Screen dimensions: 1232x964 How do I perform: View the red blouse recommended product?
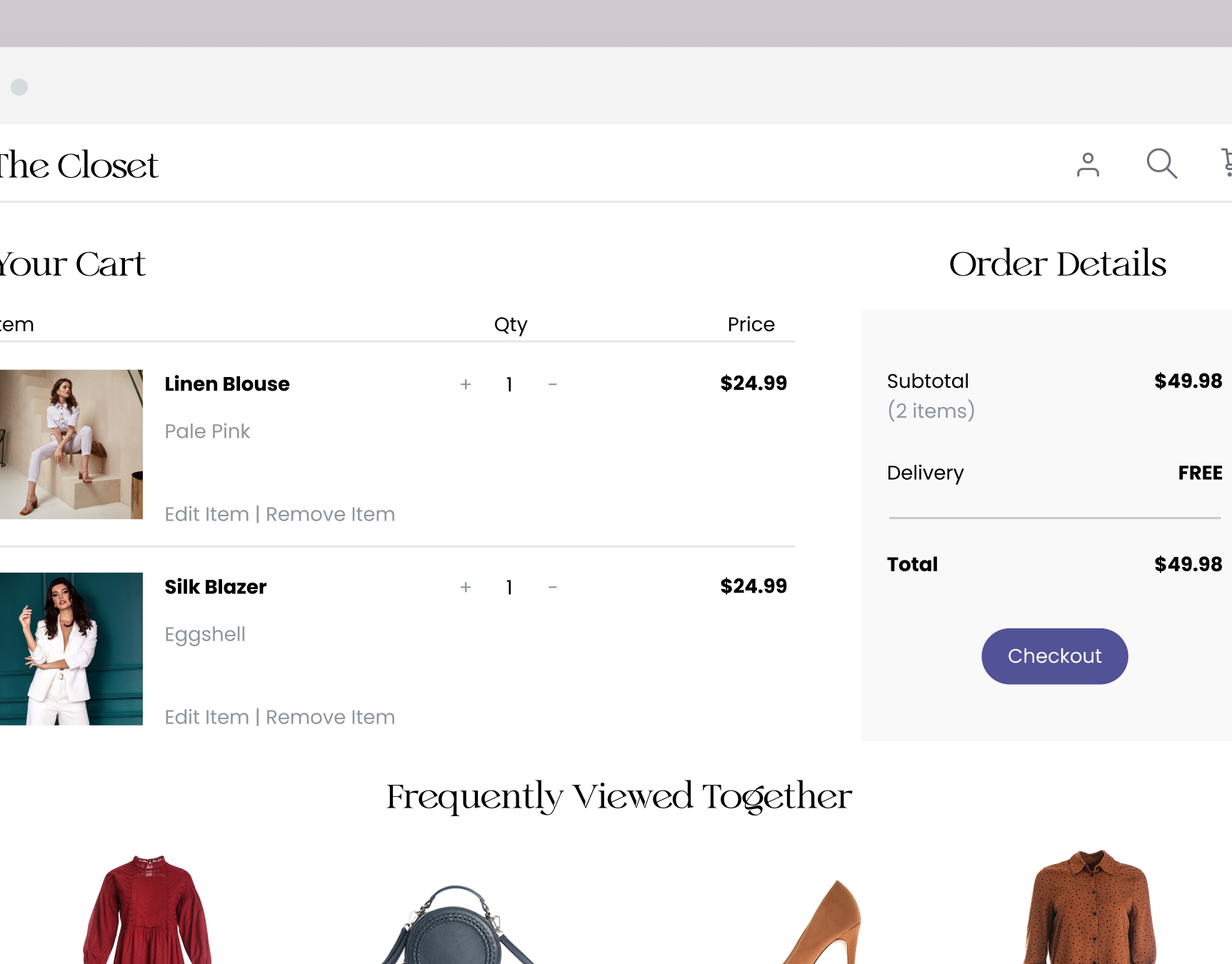click(x=147, y=908)
